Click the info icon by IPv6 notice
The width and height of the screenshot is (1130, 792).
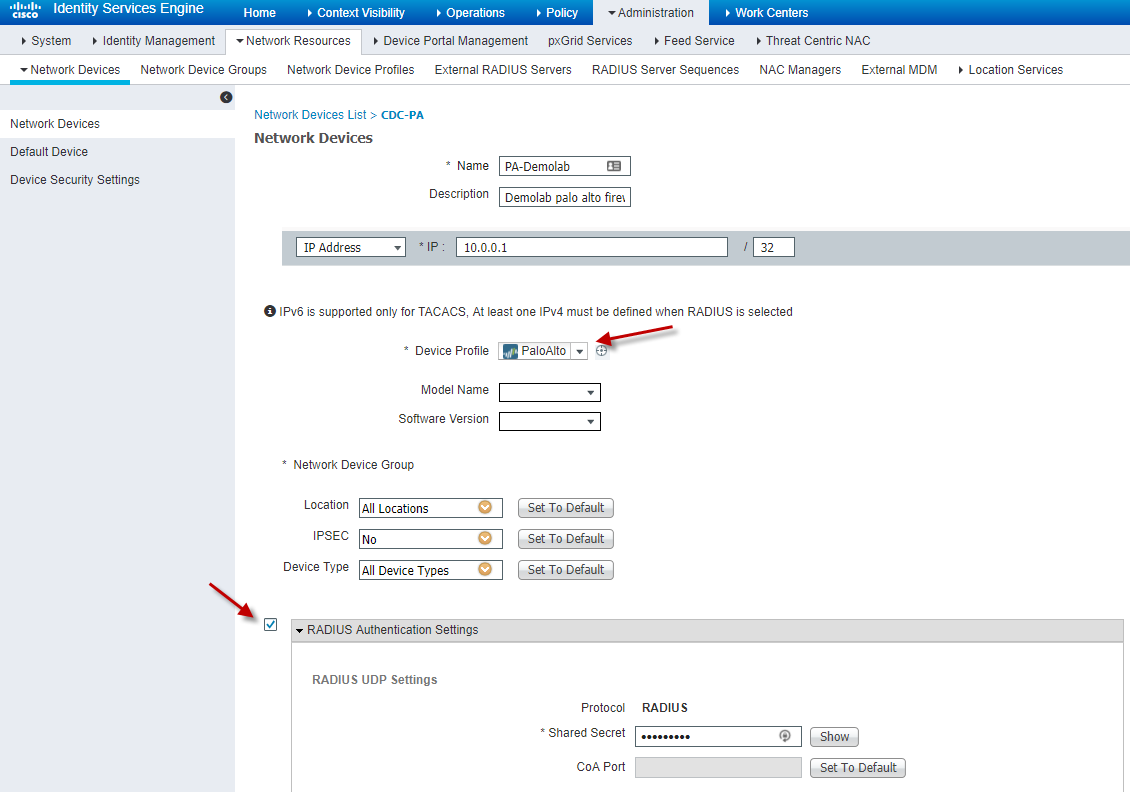(270, 311)
